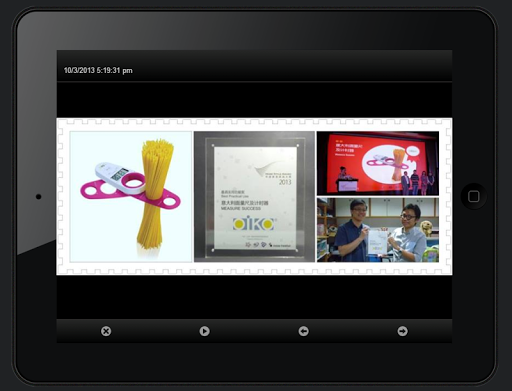512x391 pixels.
Task: Click the white speech bubble on red screen
Action: pyautogui.click(x=414, y=152)
